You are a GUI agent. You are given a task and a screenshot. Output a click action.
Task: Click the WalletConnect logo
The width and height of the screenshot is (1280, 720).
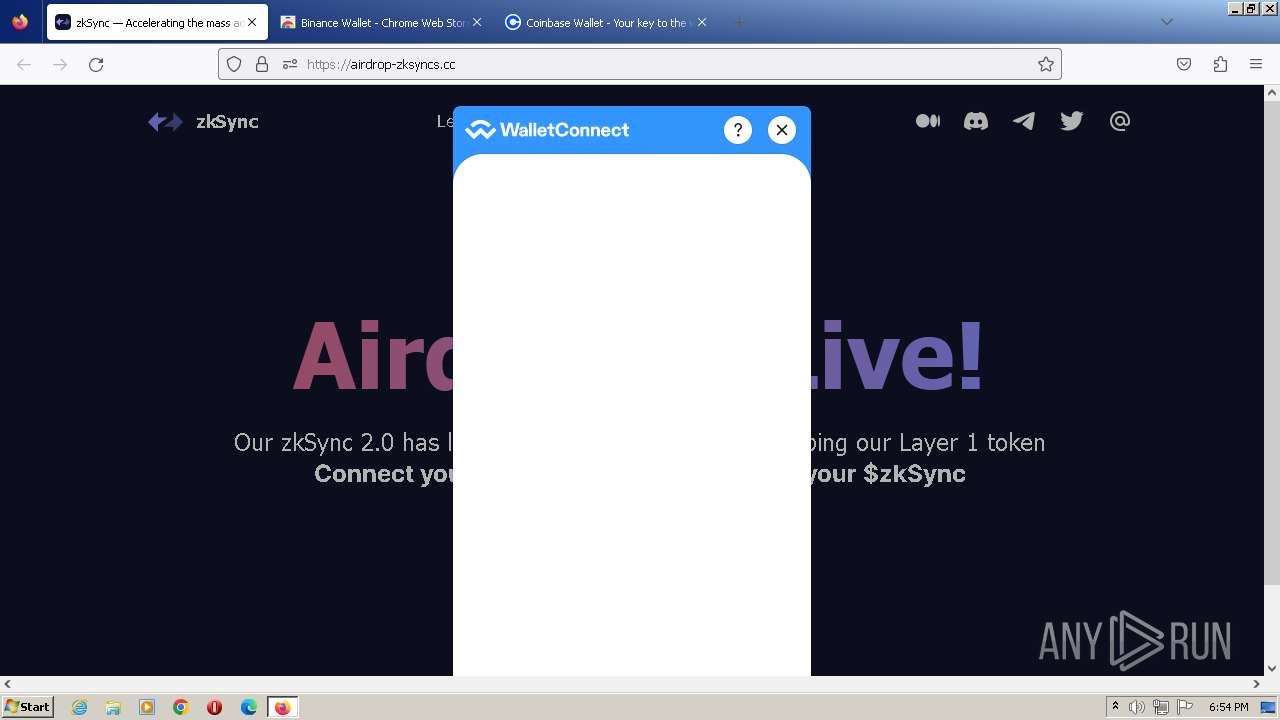click(x=547, y=130)
